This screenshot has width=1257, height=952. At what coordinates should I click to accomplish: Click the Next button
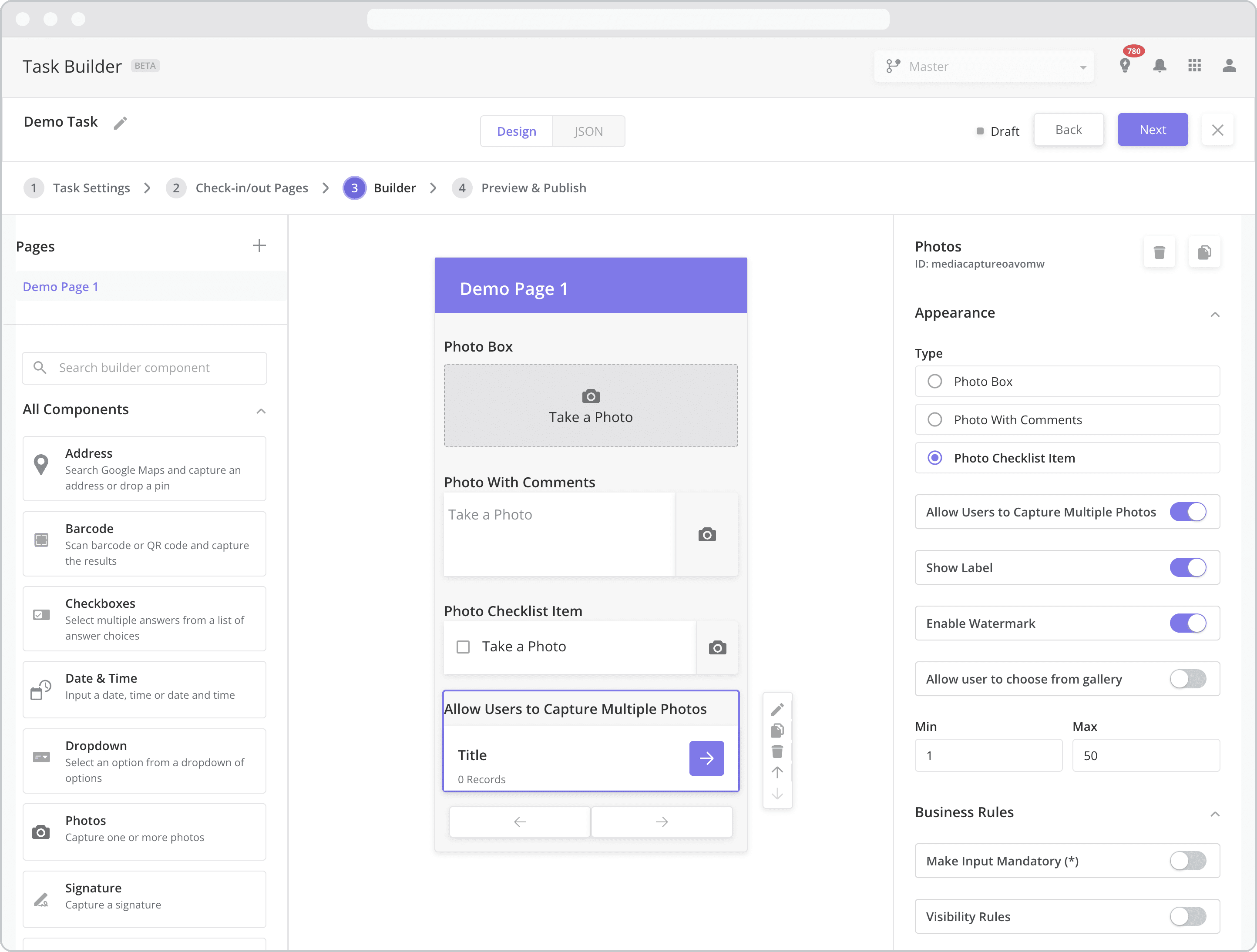1153,130
